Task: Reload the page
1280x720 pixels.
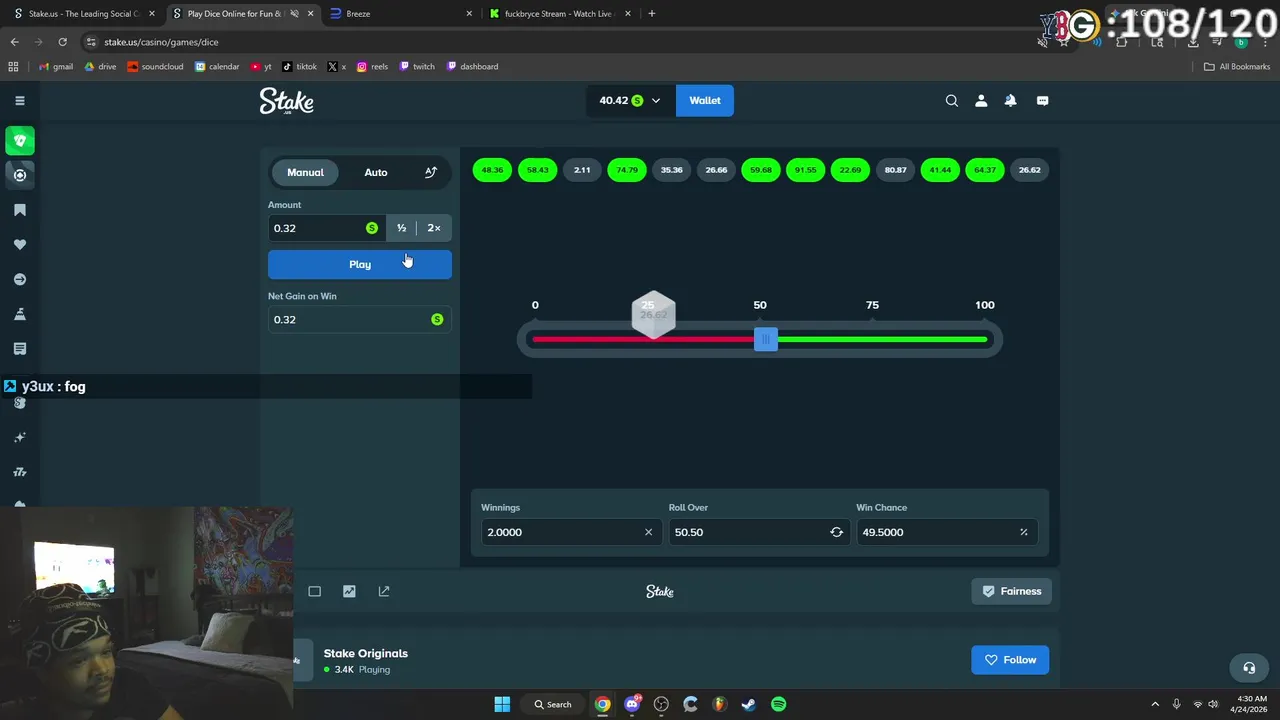Action: click(62, 42)
